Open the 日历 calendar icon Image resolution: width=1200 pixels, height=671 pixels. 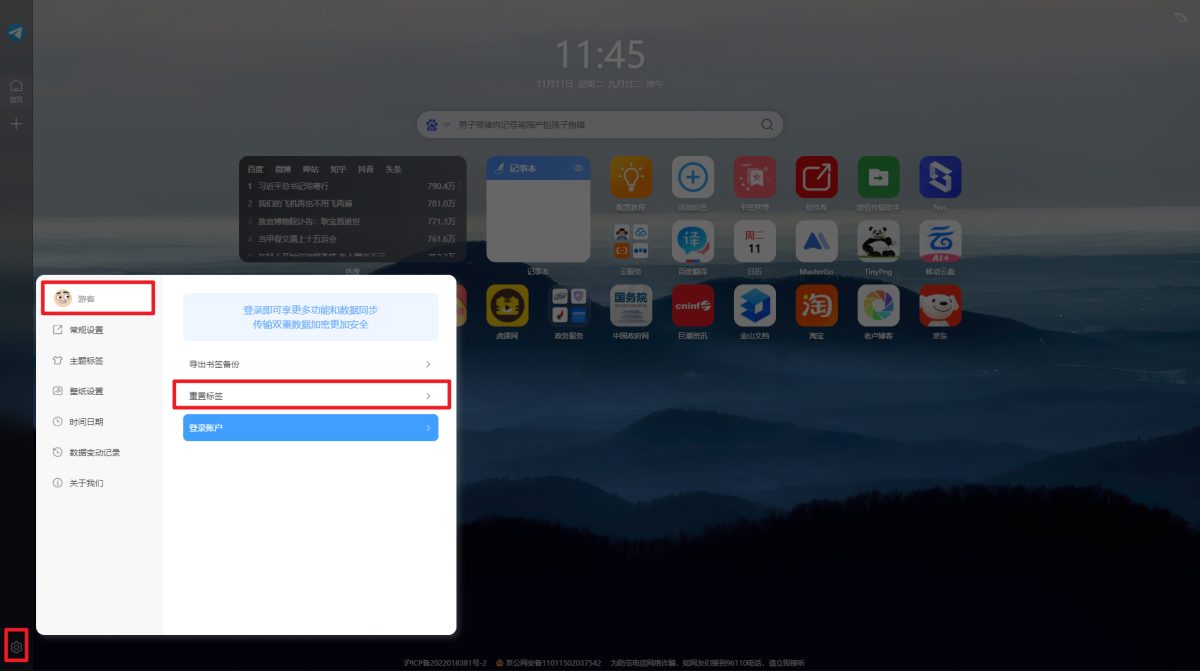click(754, 241)
